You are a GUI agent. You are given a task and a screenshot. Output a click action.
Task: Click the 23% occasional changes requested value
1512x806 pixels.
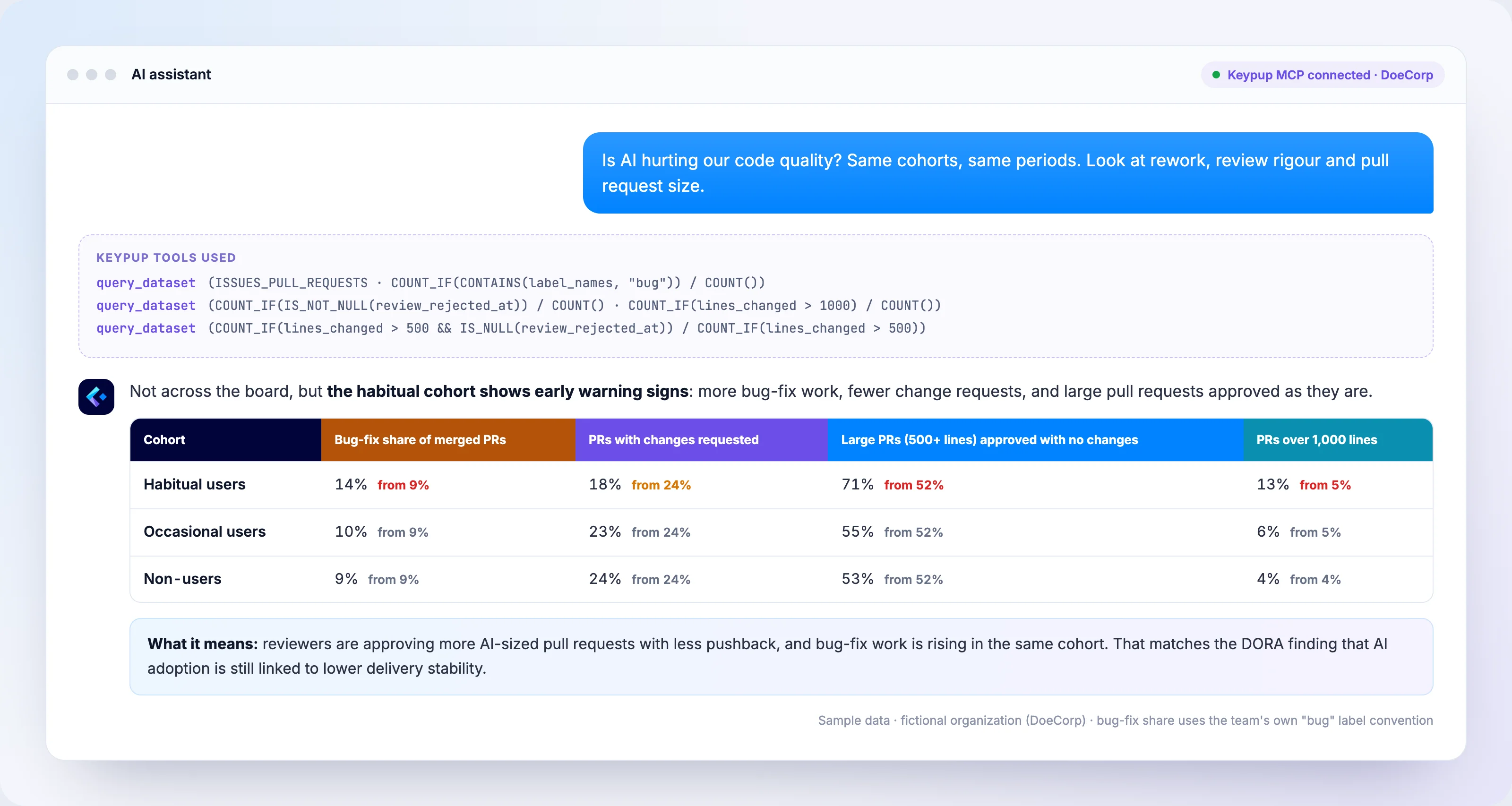pos(605,531)
